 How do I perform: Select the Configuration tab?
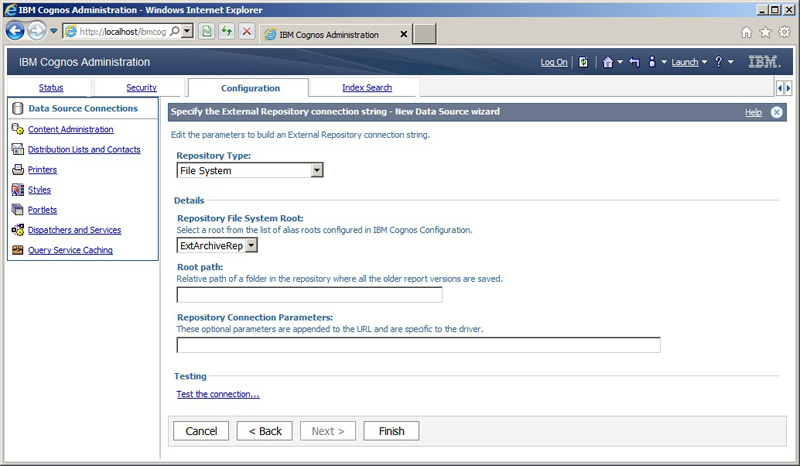(251, 88)
